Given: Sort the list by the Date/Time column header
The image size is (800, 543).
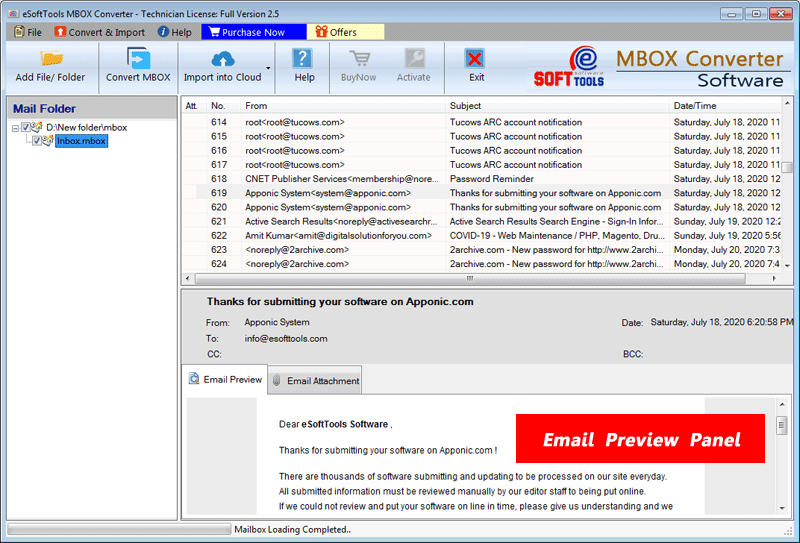Looking at the screenshot, I should point(725,106).
